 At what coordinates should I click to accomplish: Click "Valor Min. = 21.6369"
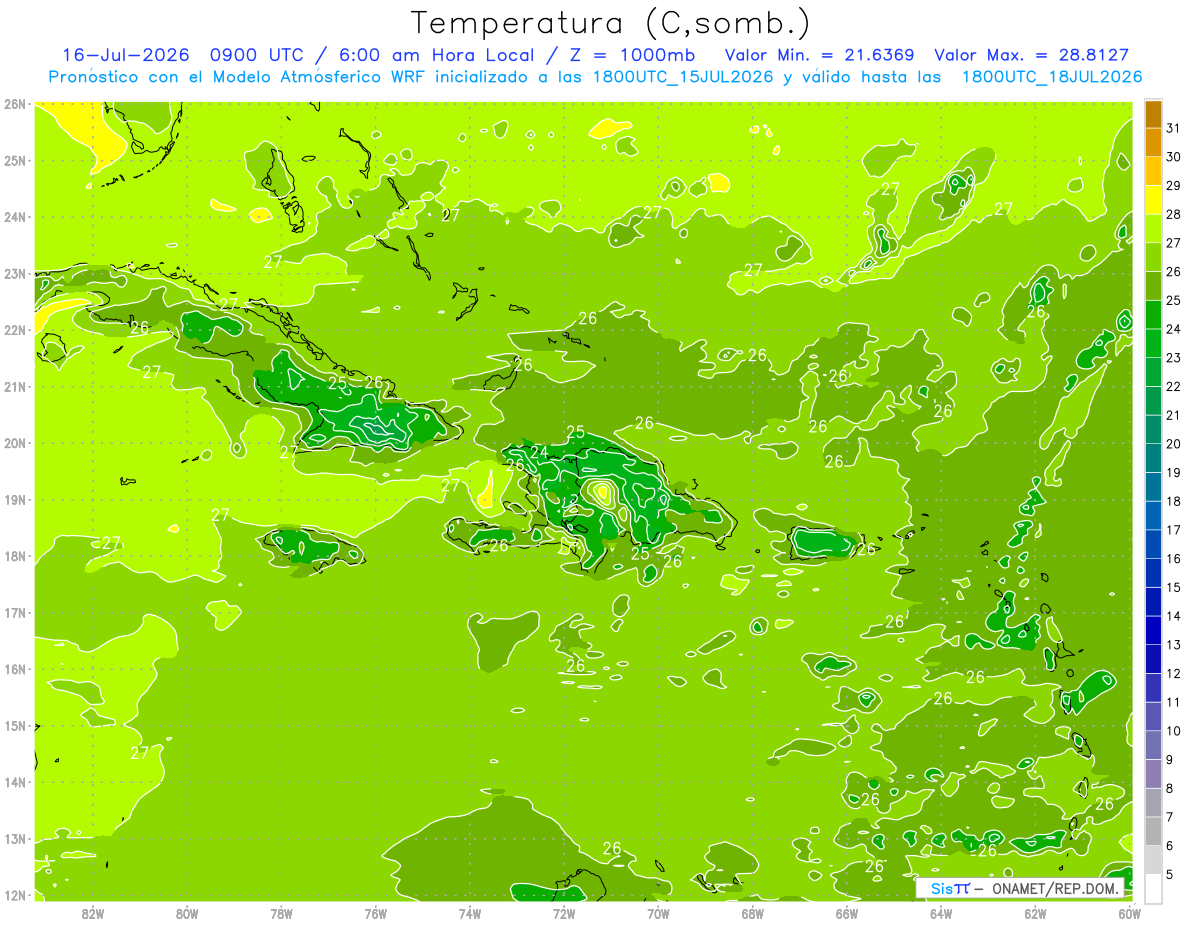pyautogui.click(x=819, y=55)
